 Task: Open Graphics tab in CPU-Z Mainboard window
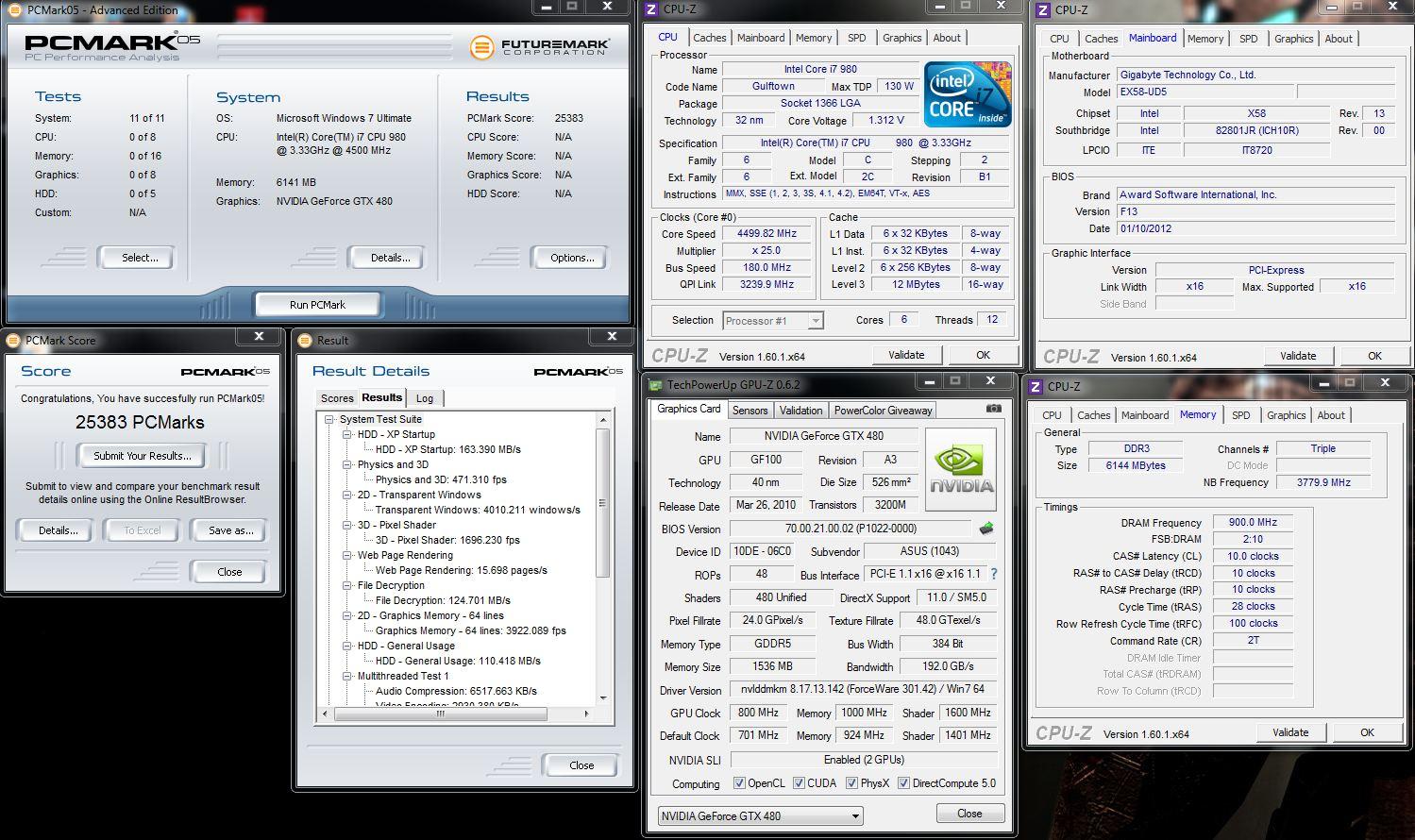(x=1293, y=39)
